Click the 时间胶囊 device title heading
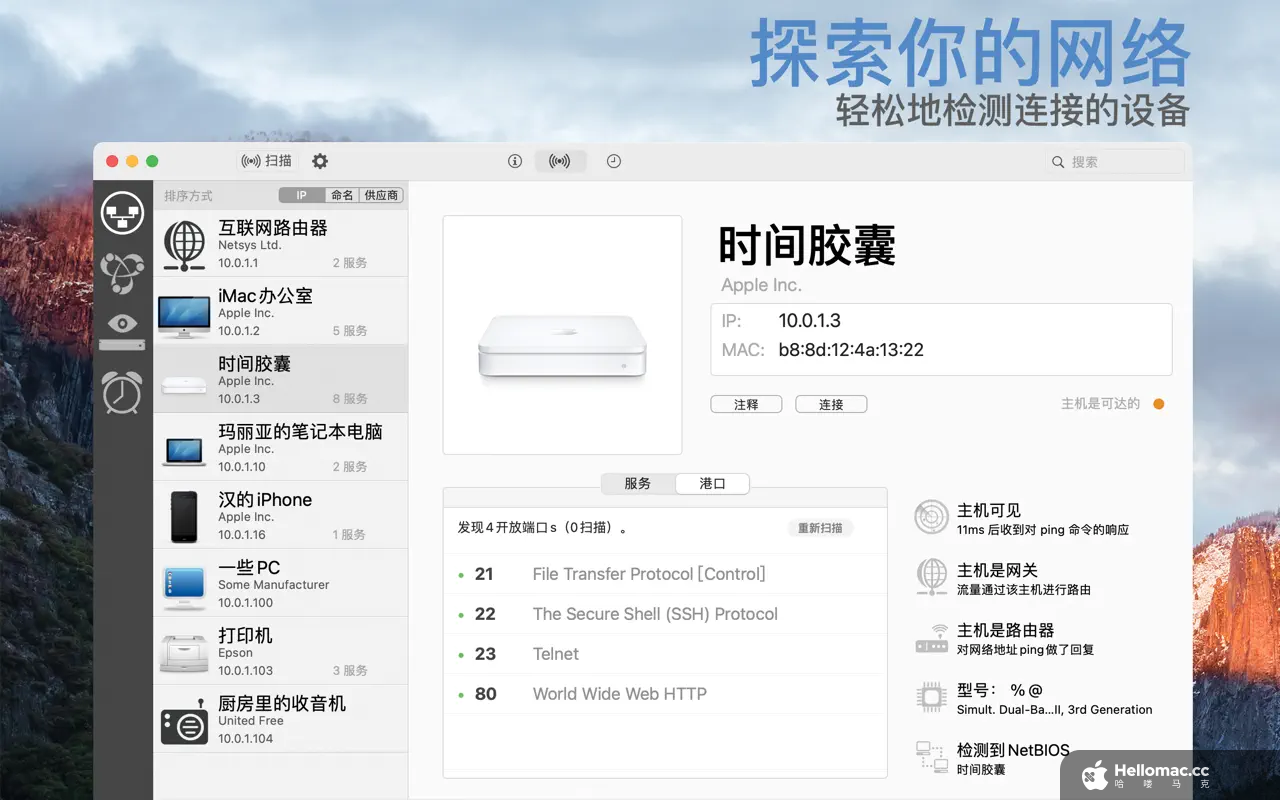The image size is (1280, 800). pos(807,245)
